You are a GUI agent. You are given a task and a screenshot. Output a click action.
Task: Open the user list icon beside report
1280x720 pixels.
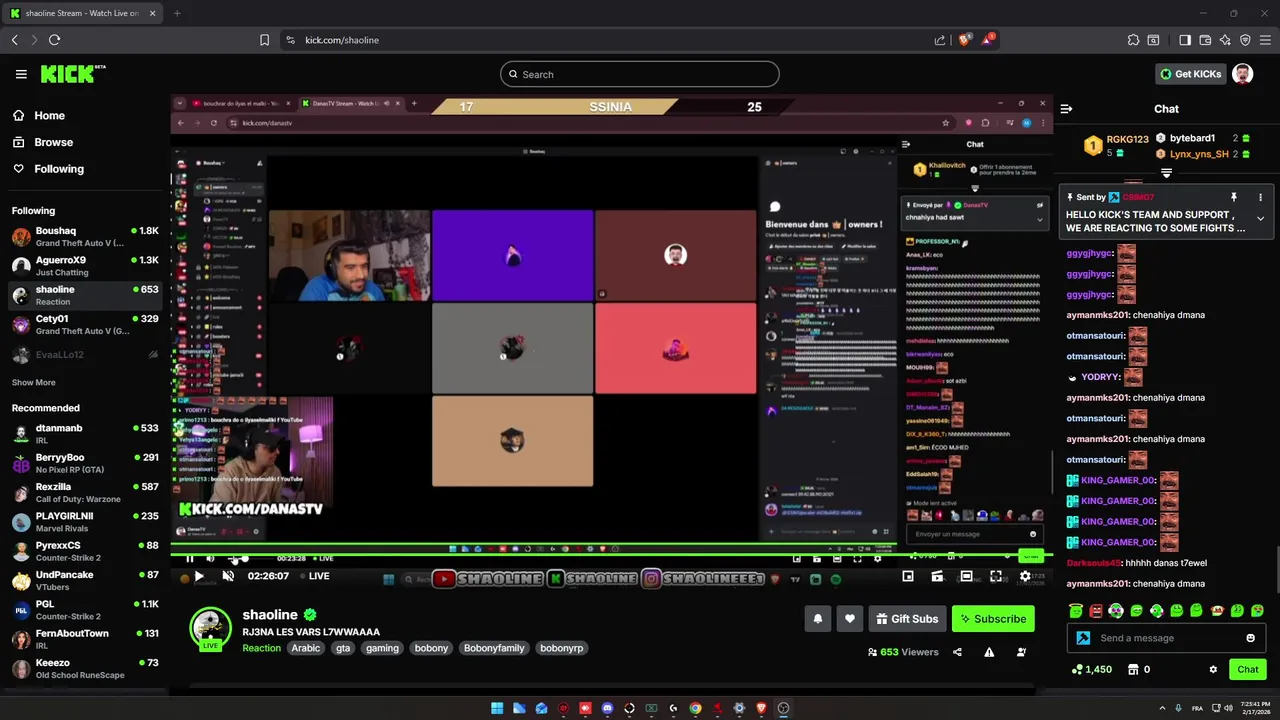pos(1021,652)
